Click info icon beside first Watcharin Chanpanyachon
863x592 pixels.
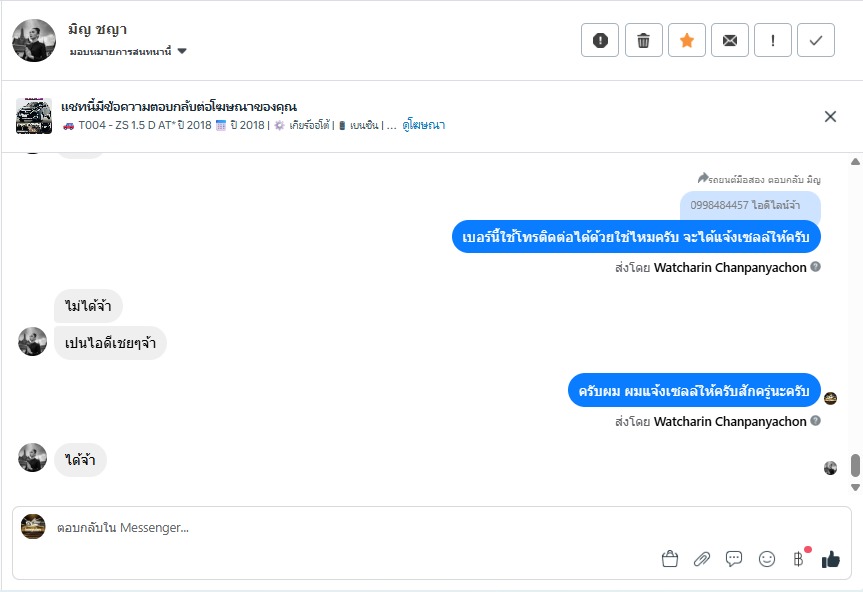coord(816,267)
